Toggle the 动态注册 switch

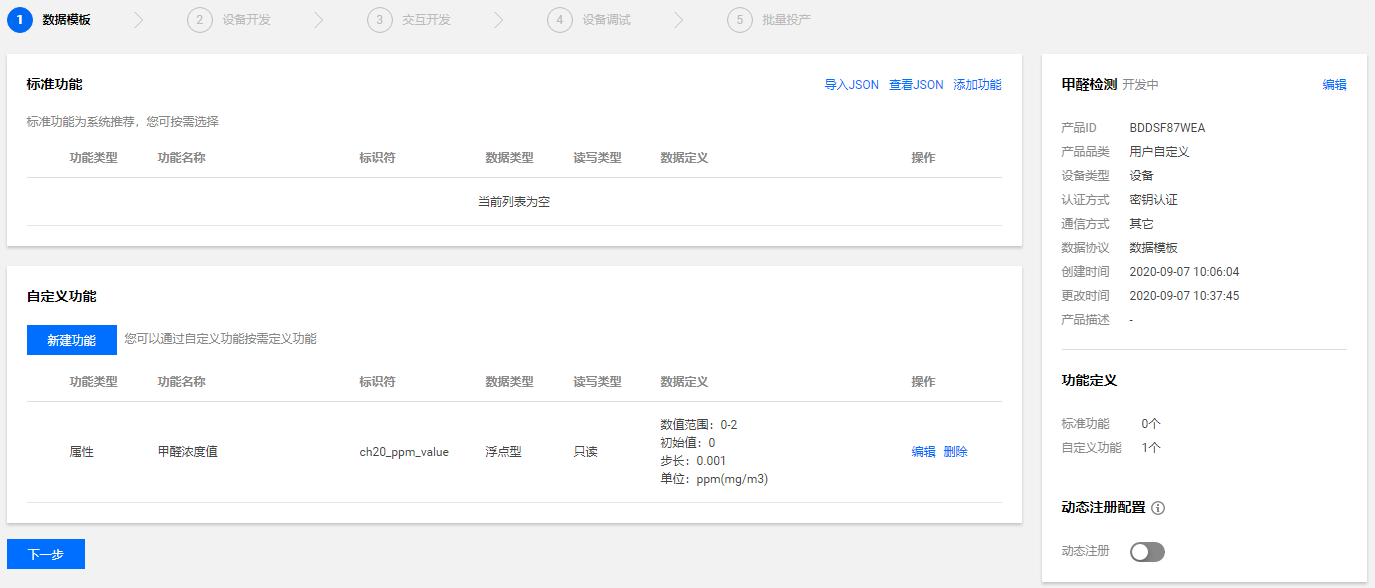(1147, 552)
